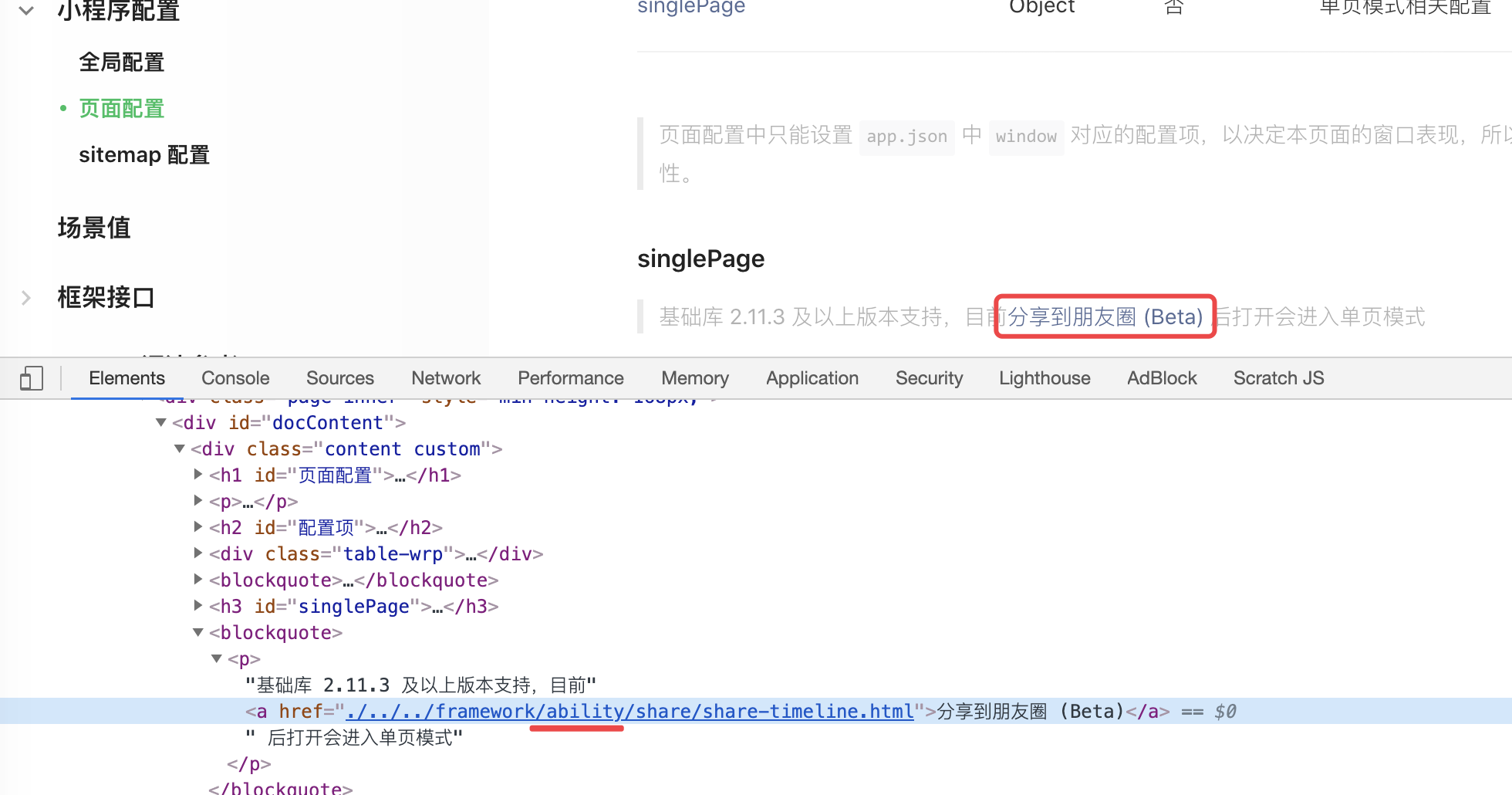Expand the 框架接口 sidebar section chevron

[26, 298]
